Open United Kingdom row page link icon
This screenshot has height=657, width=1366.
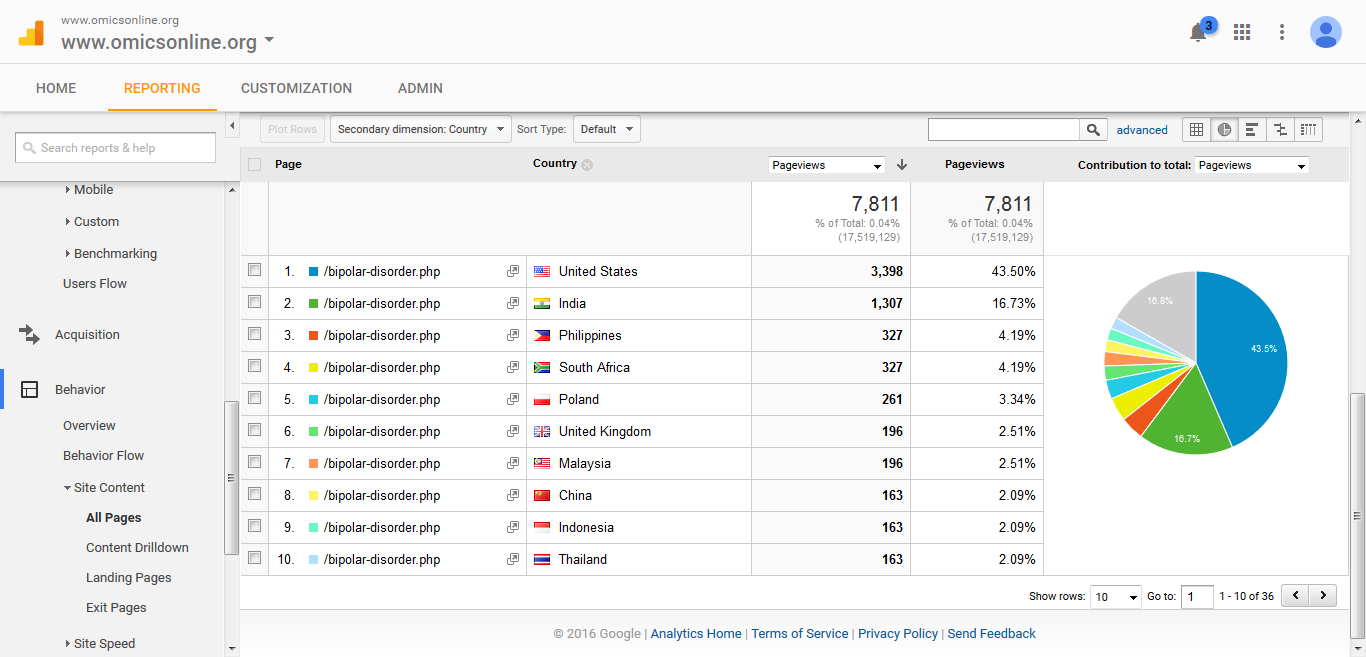click(x=513, y=432)
